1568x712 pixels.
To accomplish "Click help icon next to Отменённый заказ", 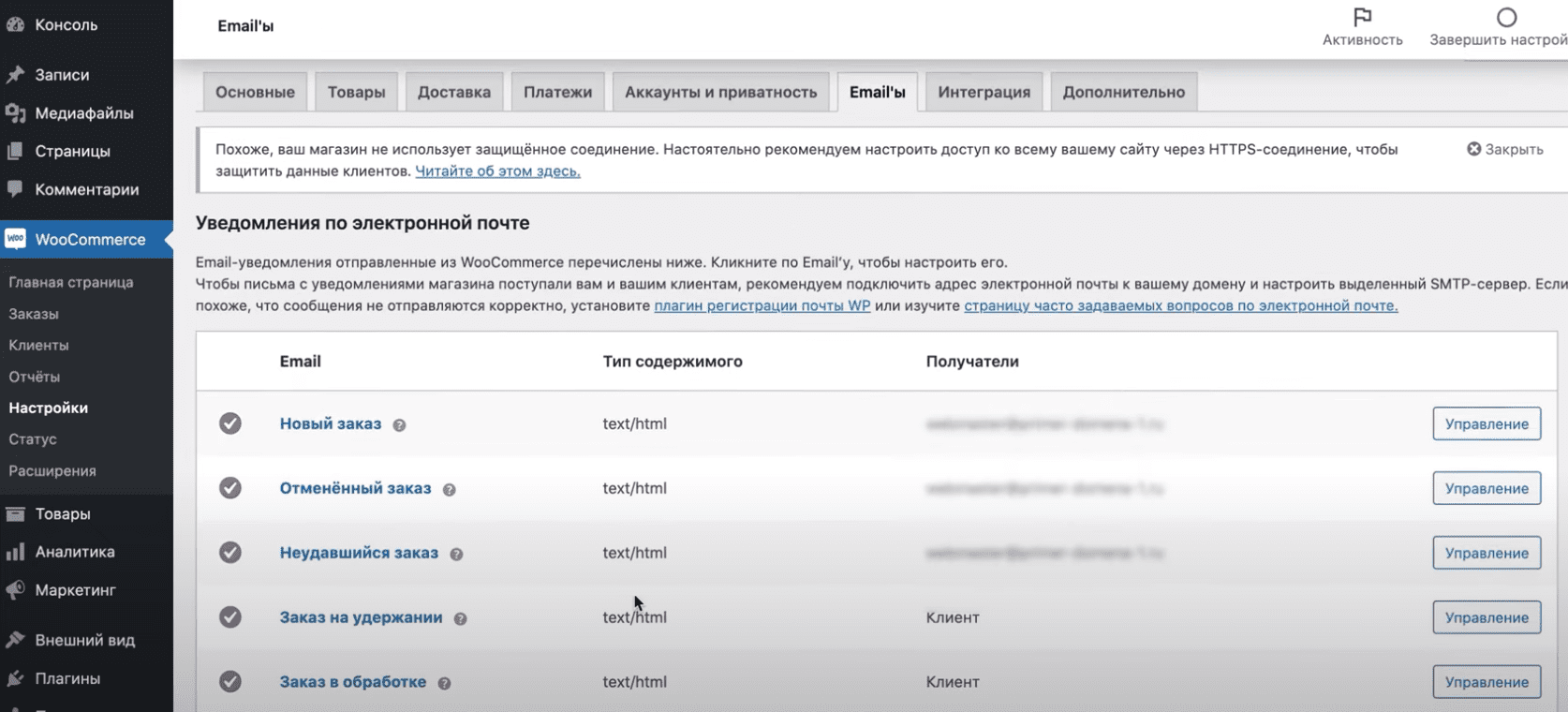I will (x=449, y=490).
